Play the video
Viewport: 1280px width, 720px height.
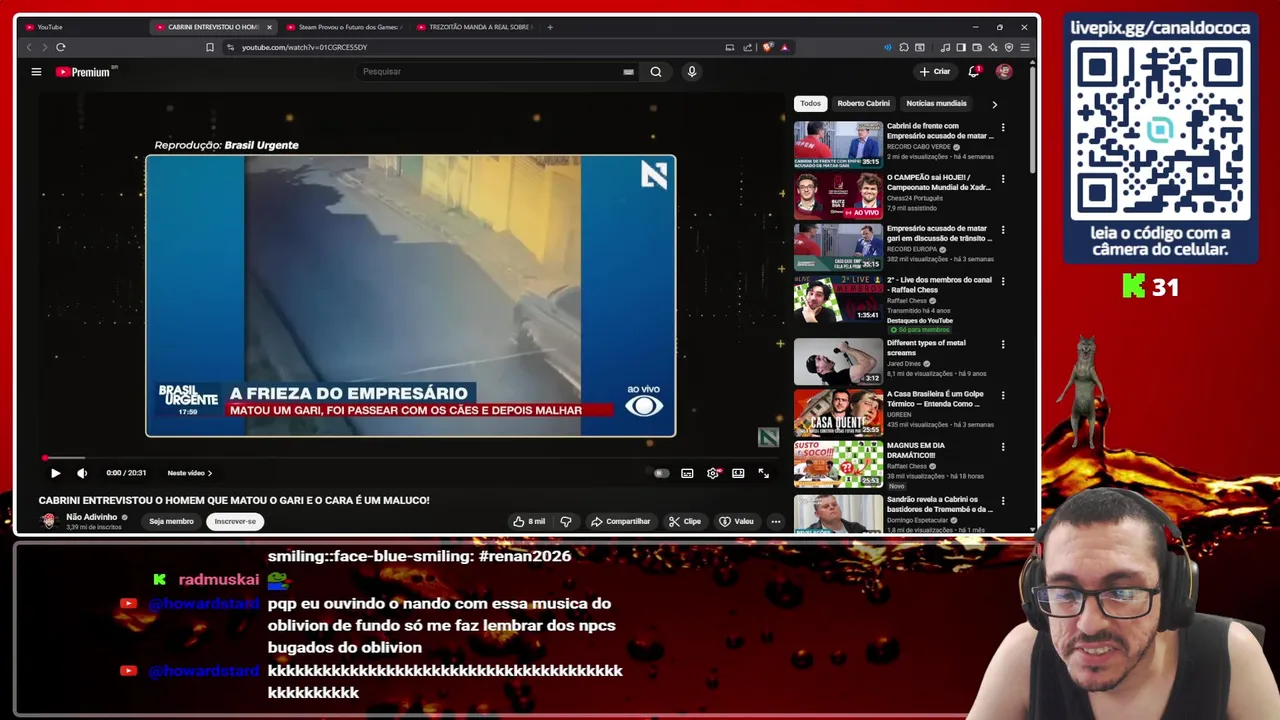tap(55, 473)
